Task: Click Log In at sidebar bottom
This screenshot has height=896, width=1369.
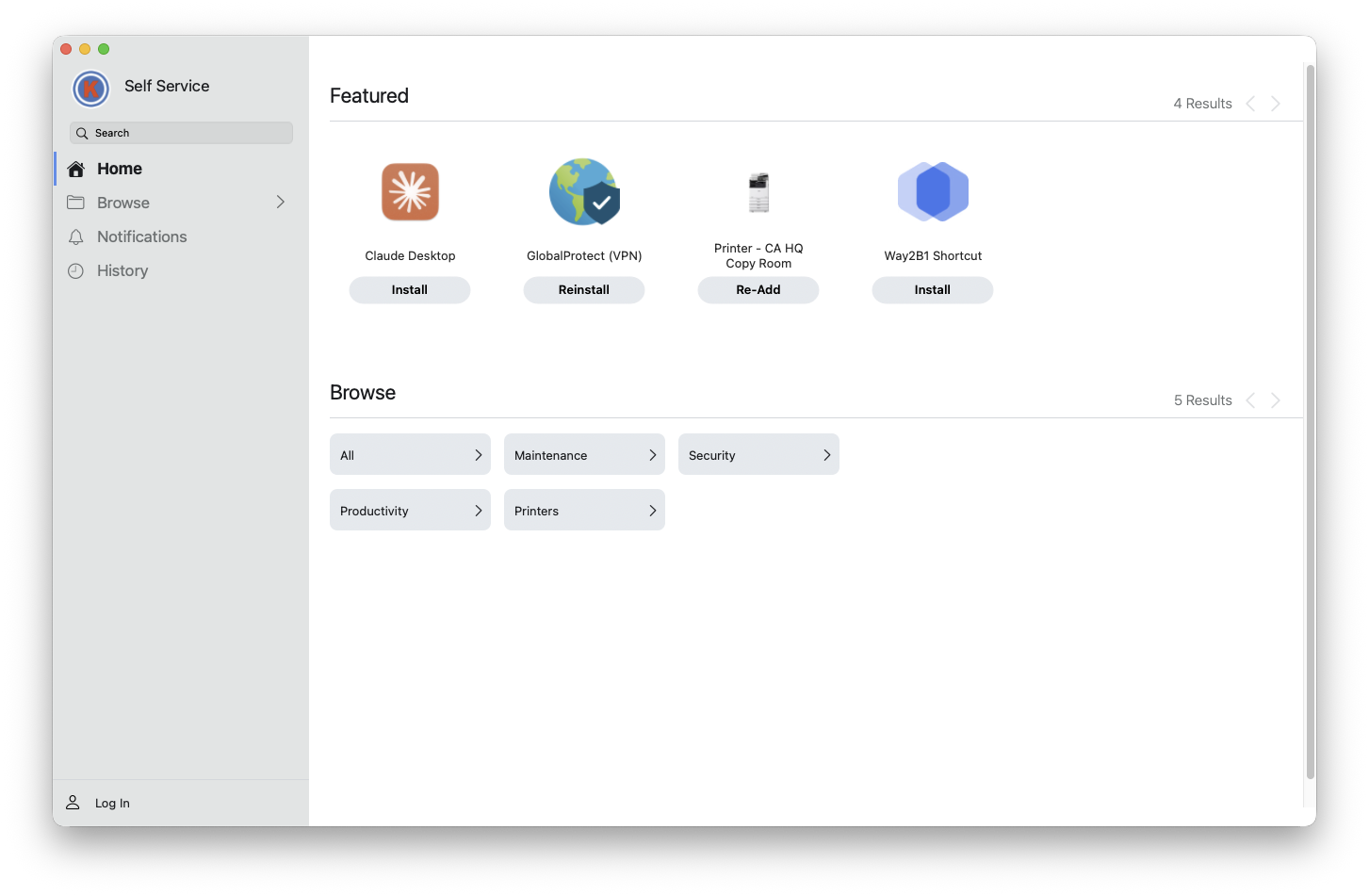Action: pyautogui.click(x=112, y=804)
